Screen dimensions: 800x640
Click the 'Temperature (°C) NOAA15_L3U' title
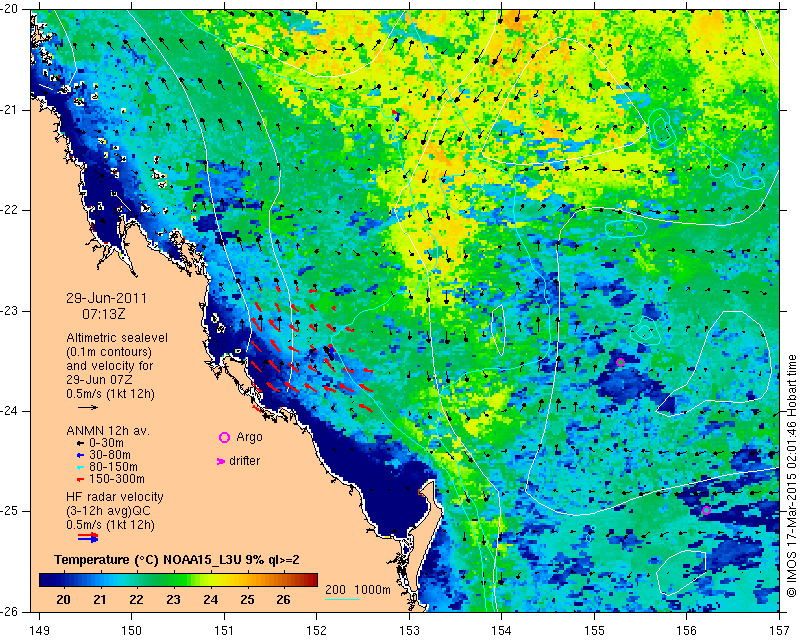(149, 560)
